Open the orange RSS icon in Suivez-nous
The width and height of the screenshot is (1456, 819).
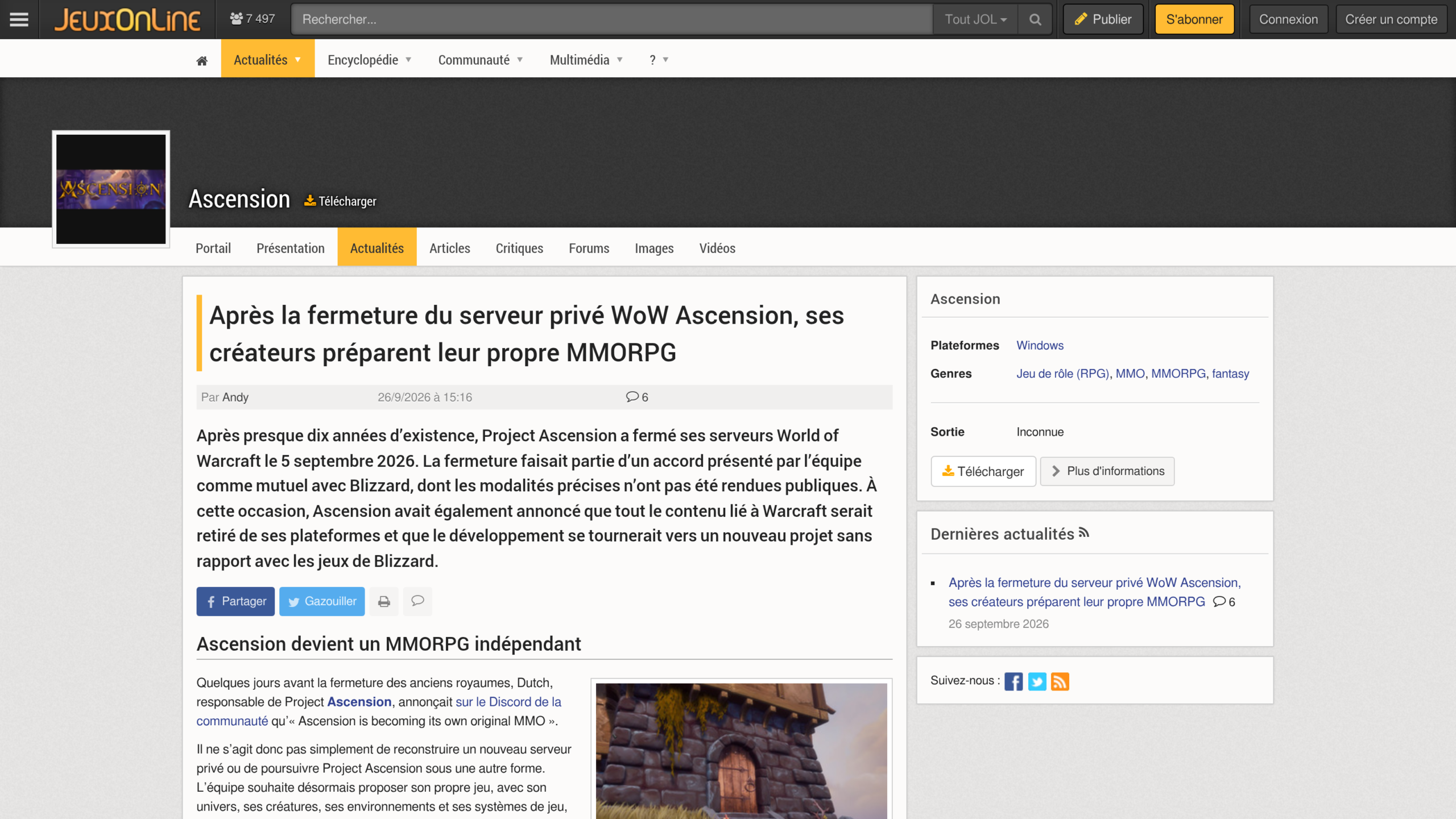1060,681
